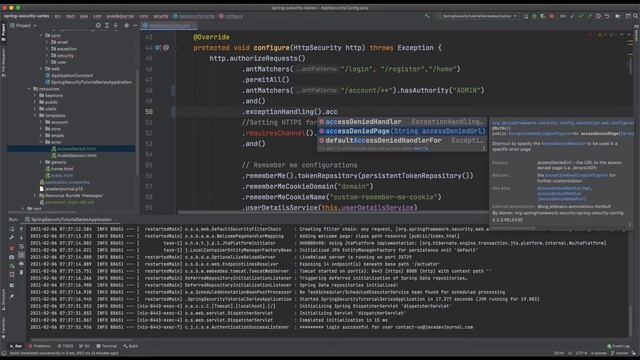Click spring-security-series breadcrumb
Viewport: 640px width, 360px height.
click(x=27, y=16)
